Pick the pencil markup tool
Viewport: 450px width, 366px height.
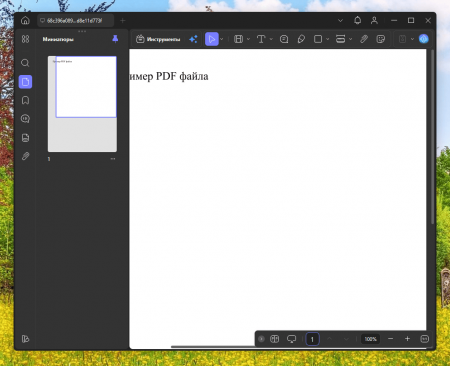click(301, 39)
